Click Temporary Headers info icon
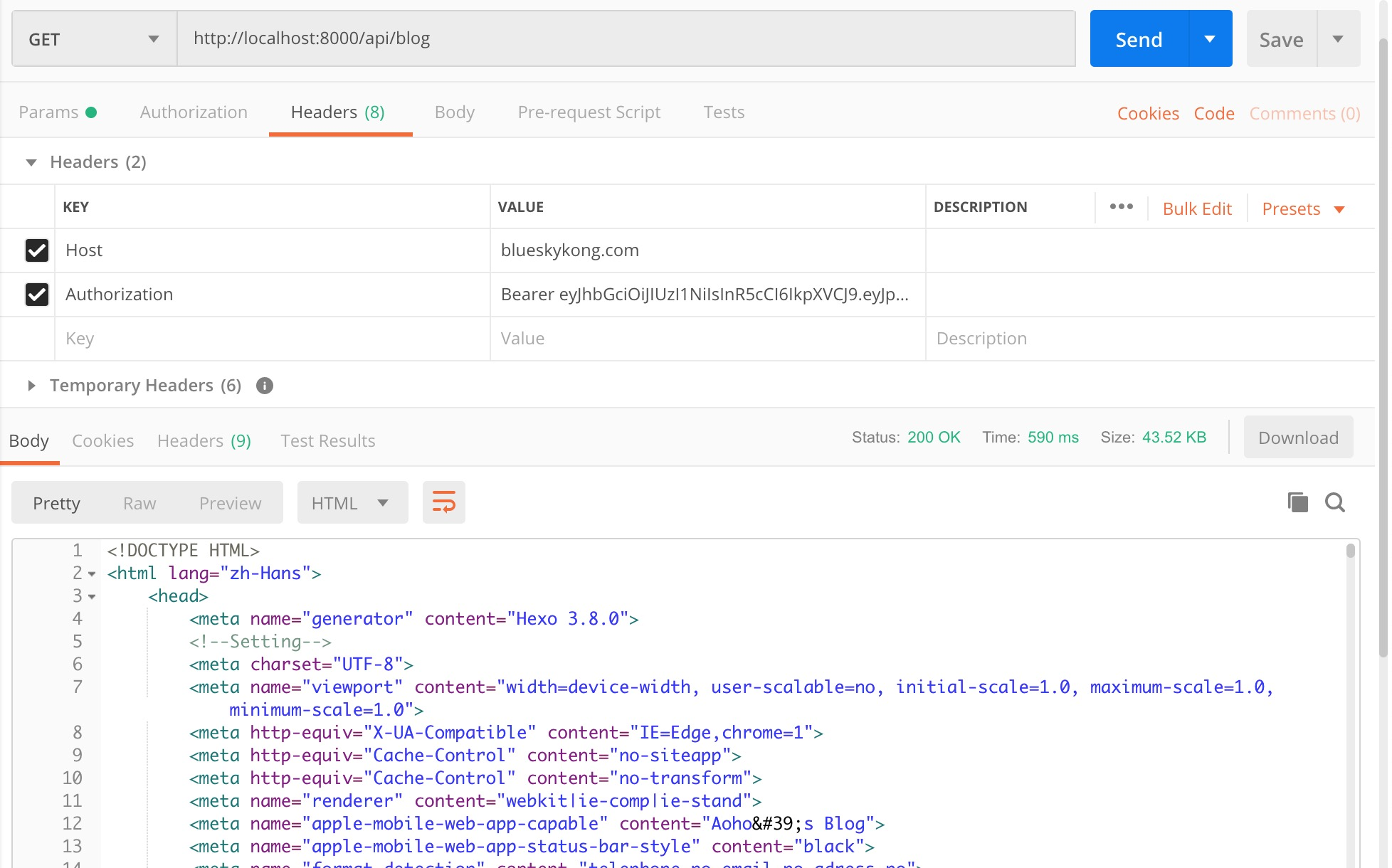 265,386
